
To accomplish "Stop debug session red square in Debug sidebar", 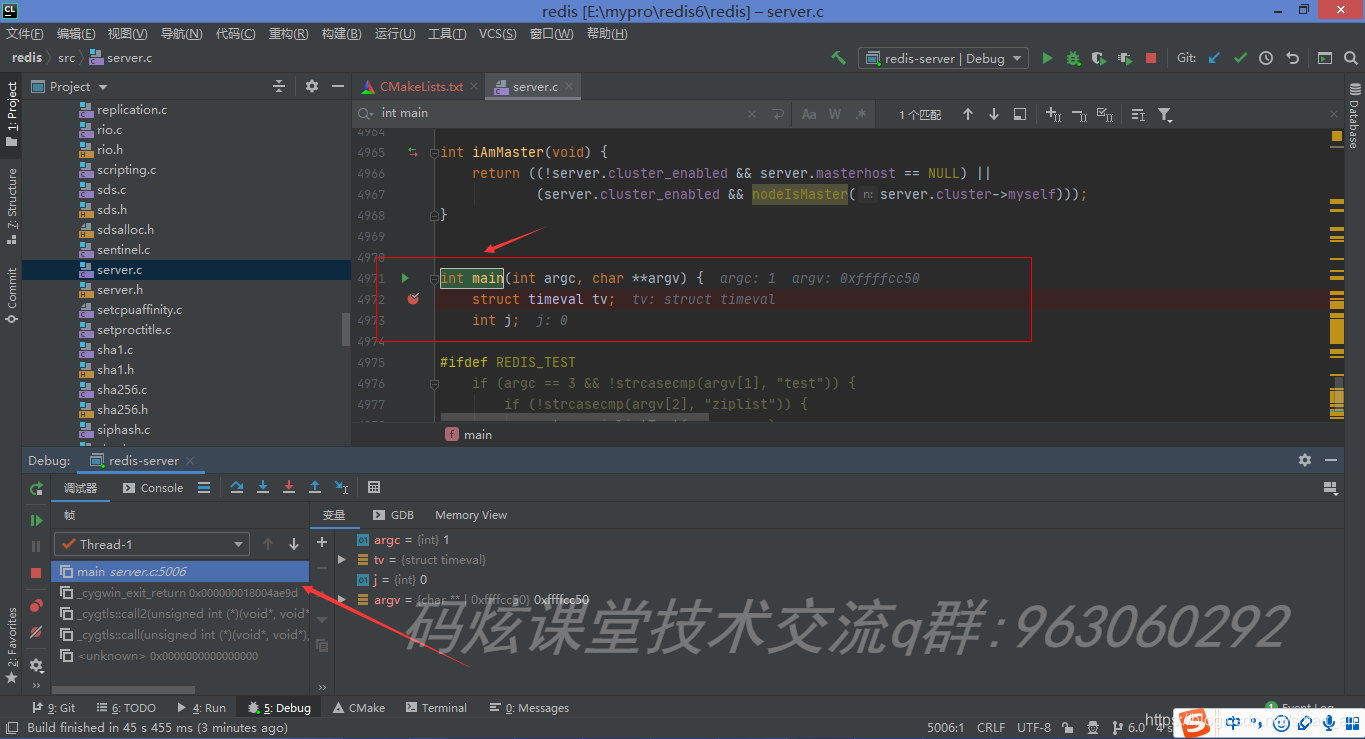I will coord(36,573).
